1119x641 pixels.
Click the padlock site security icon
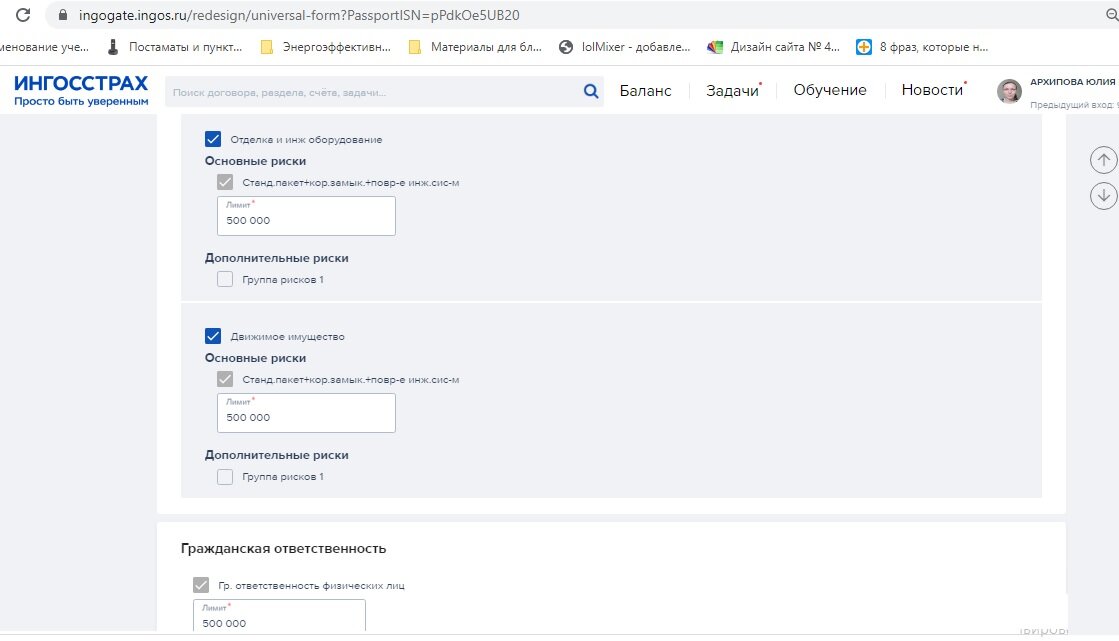63,15
